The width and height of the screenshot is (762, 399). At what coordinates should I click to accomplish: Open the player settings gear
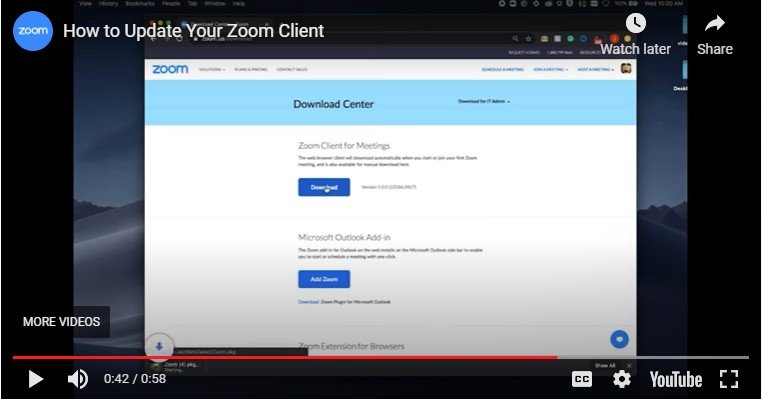(622, 379)
